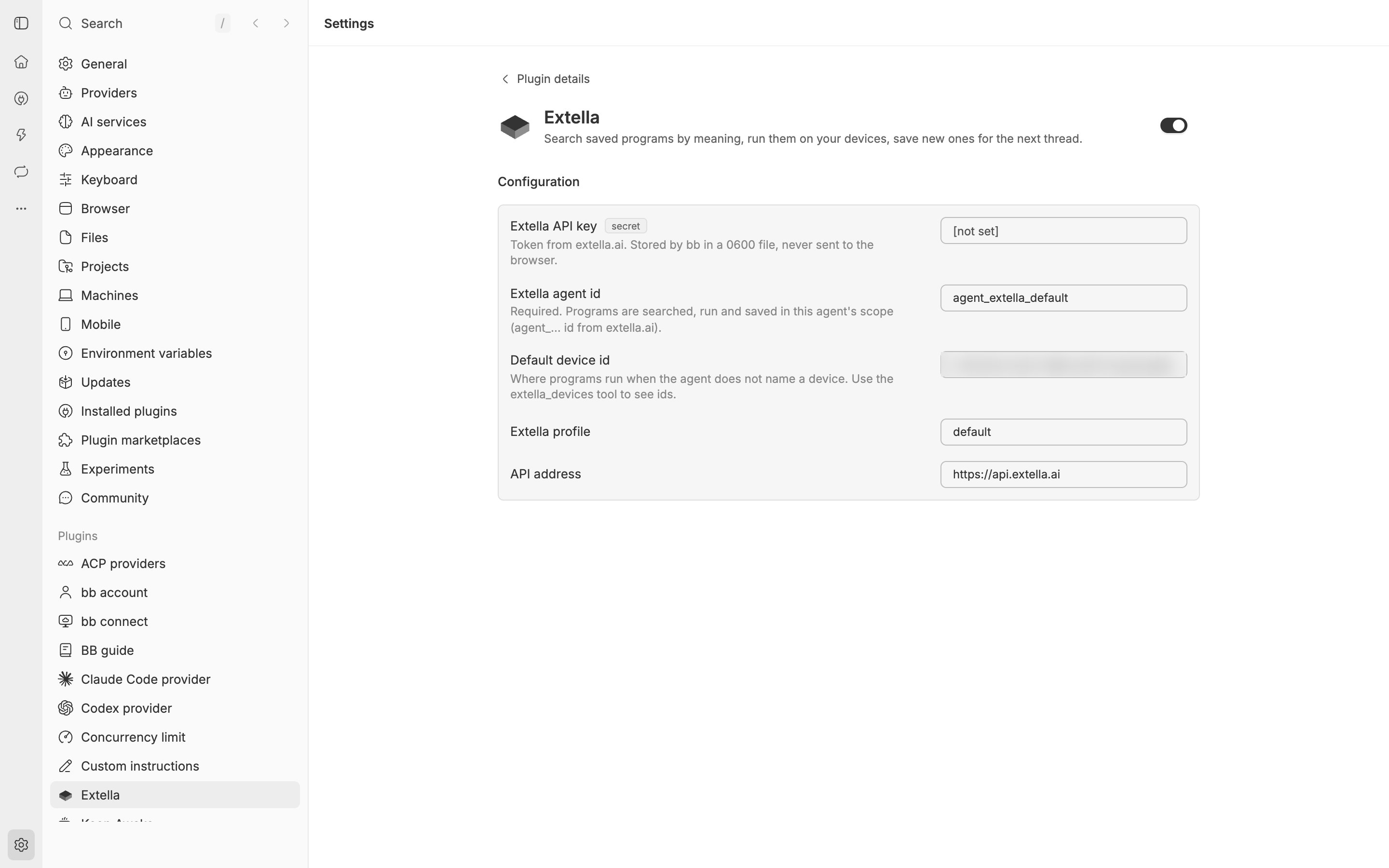Open the lightning bolt icon in rail
Viewport: 1389px width, 868px height.
(21, 135)
